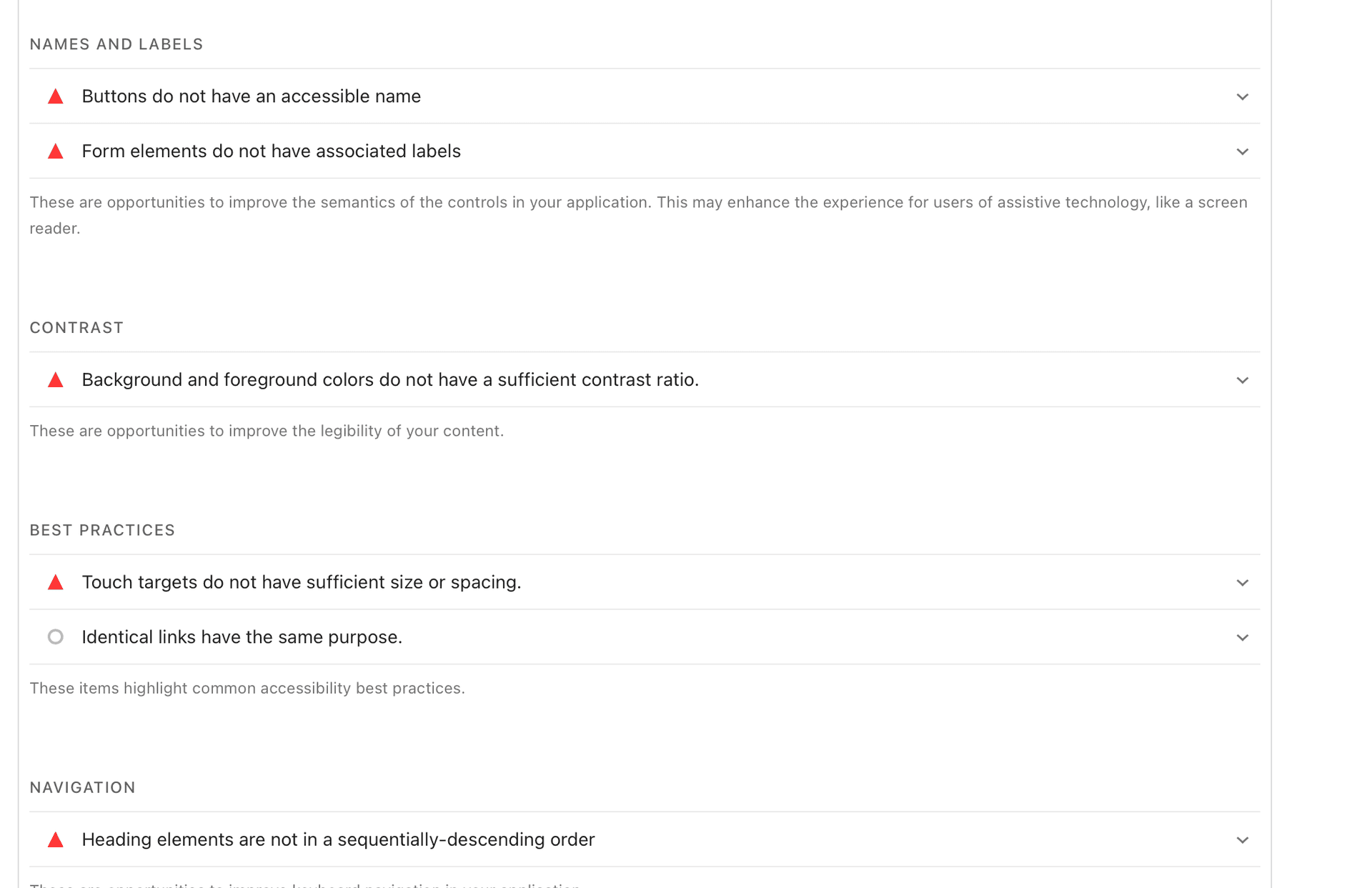Expand the Buttons accessible name audit chevron
Image resolution: width=1372 pixels, height=888 pixels.
(x=1242, y=96)
